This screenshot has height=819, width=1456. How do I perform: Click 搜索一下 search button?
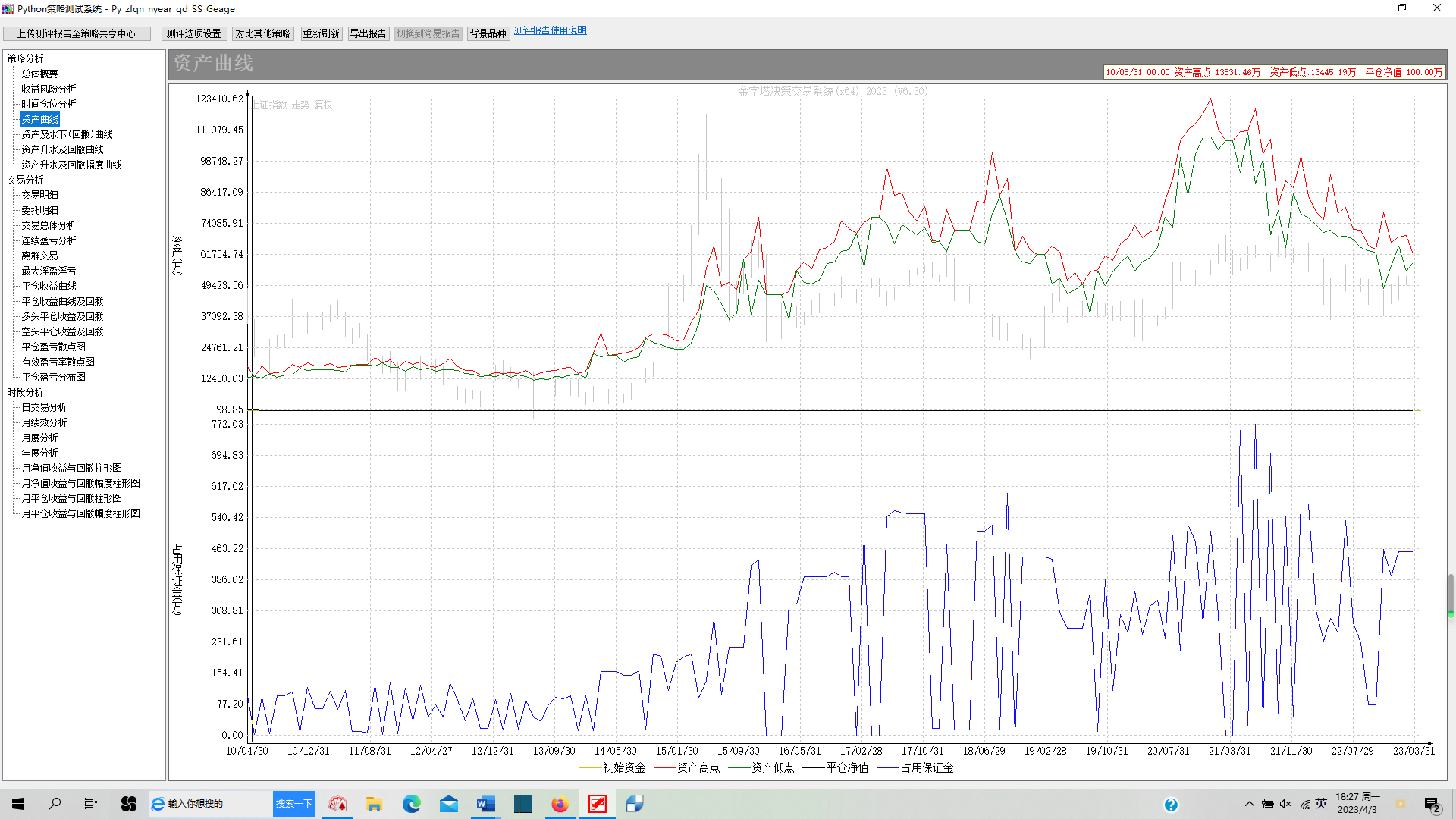click(293, 804)
